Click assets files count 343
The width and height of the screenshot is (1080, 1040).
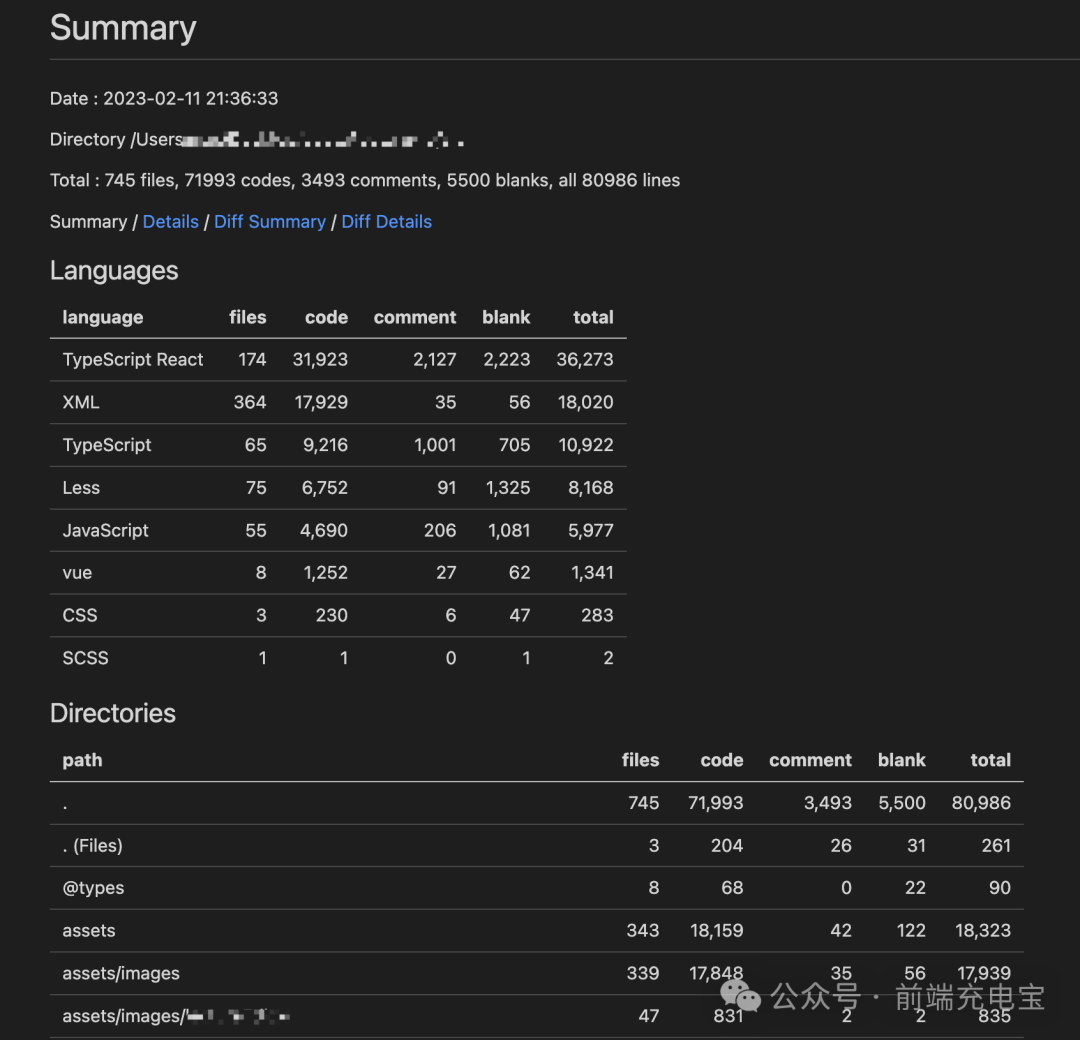point(643,931)
